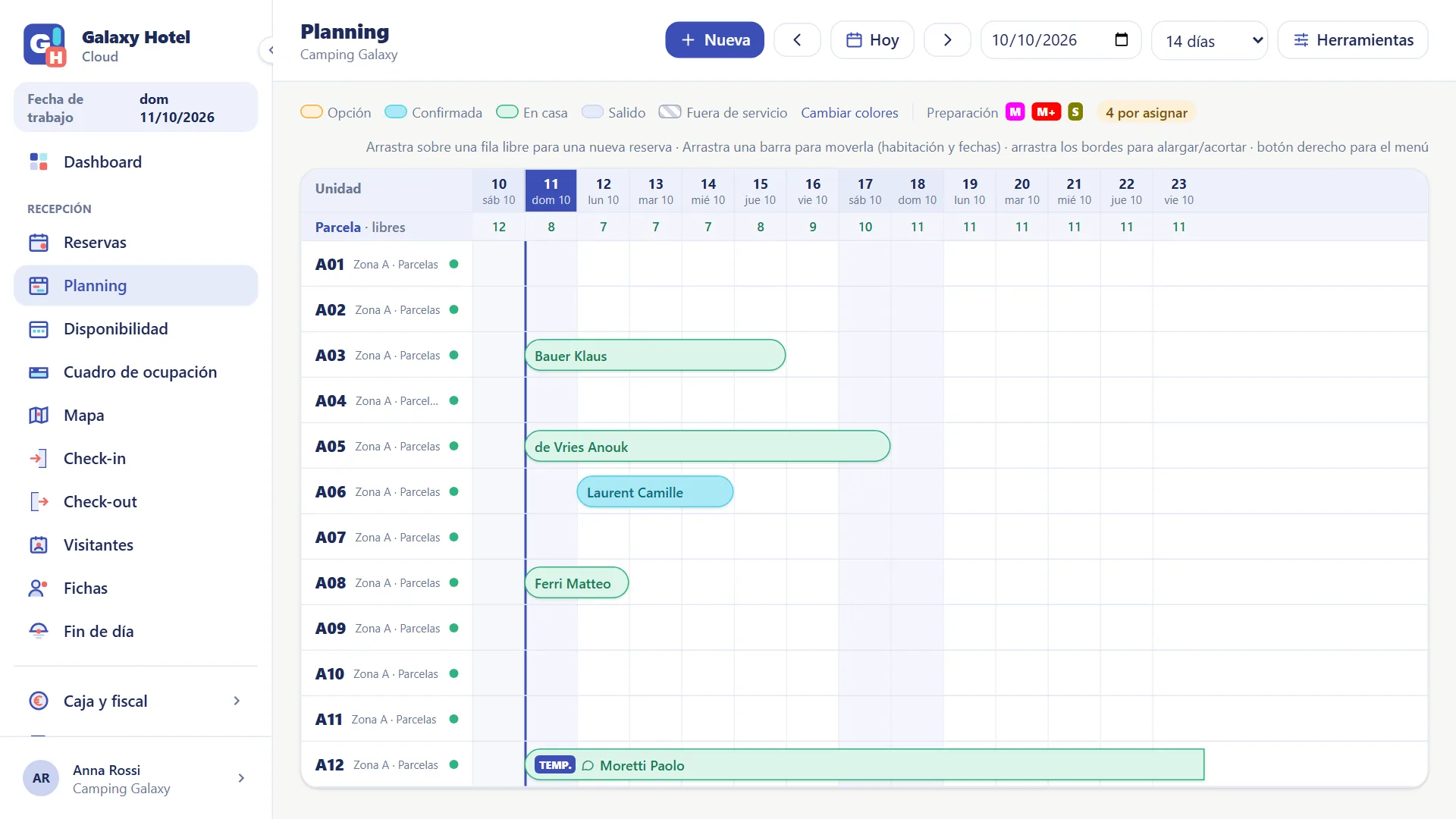Open the calendar picker in date field
This screenshot has width=1456, height=819.
1122,40
